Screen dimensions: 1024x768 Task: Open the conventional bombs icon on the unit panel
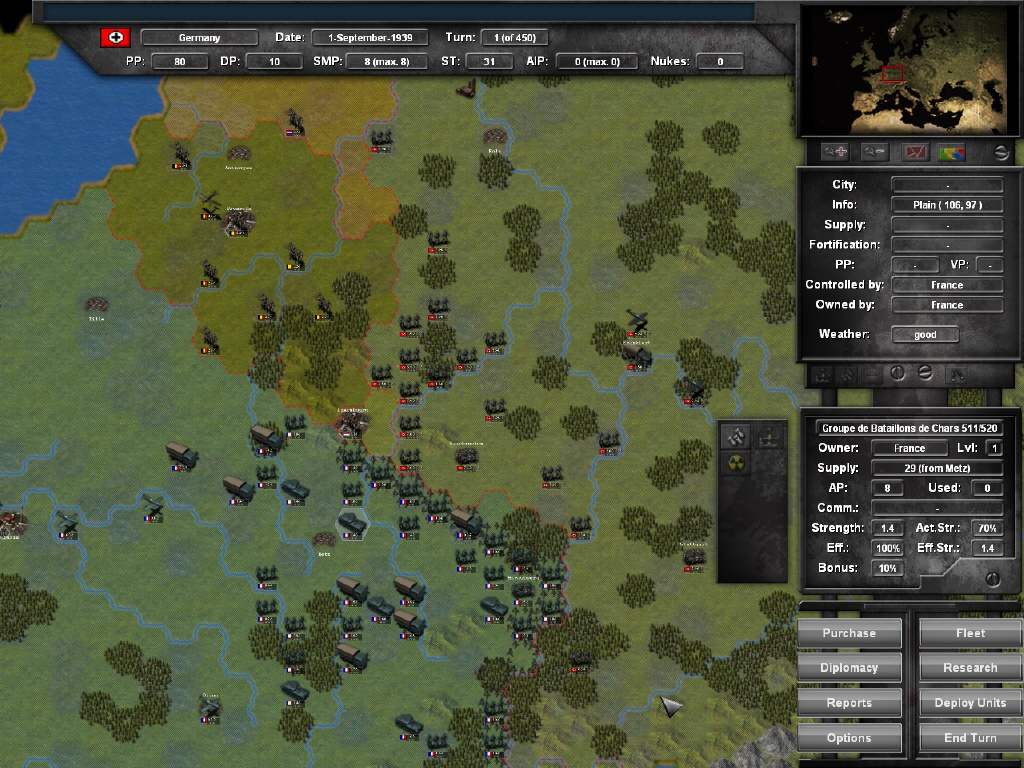(x=735, y=436)
